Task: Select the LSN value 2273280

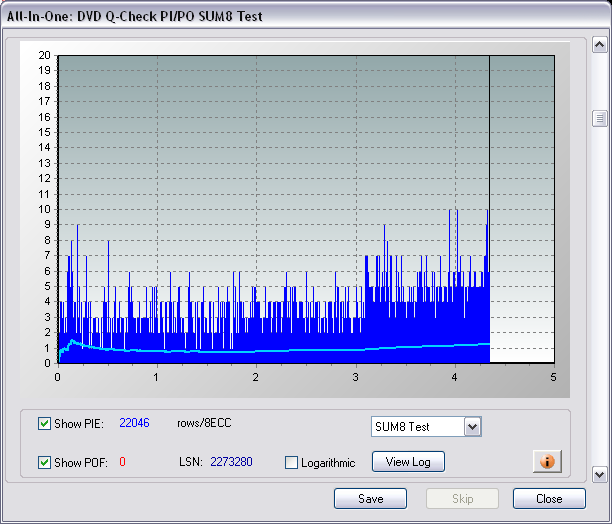Action: [x=231, y=462]
